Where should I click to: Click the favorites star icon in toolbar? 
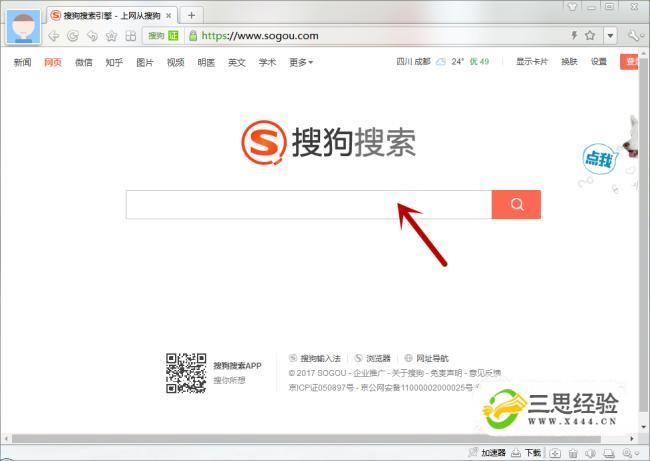click(x=111, y=36)
